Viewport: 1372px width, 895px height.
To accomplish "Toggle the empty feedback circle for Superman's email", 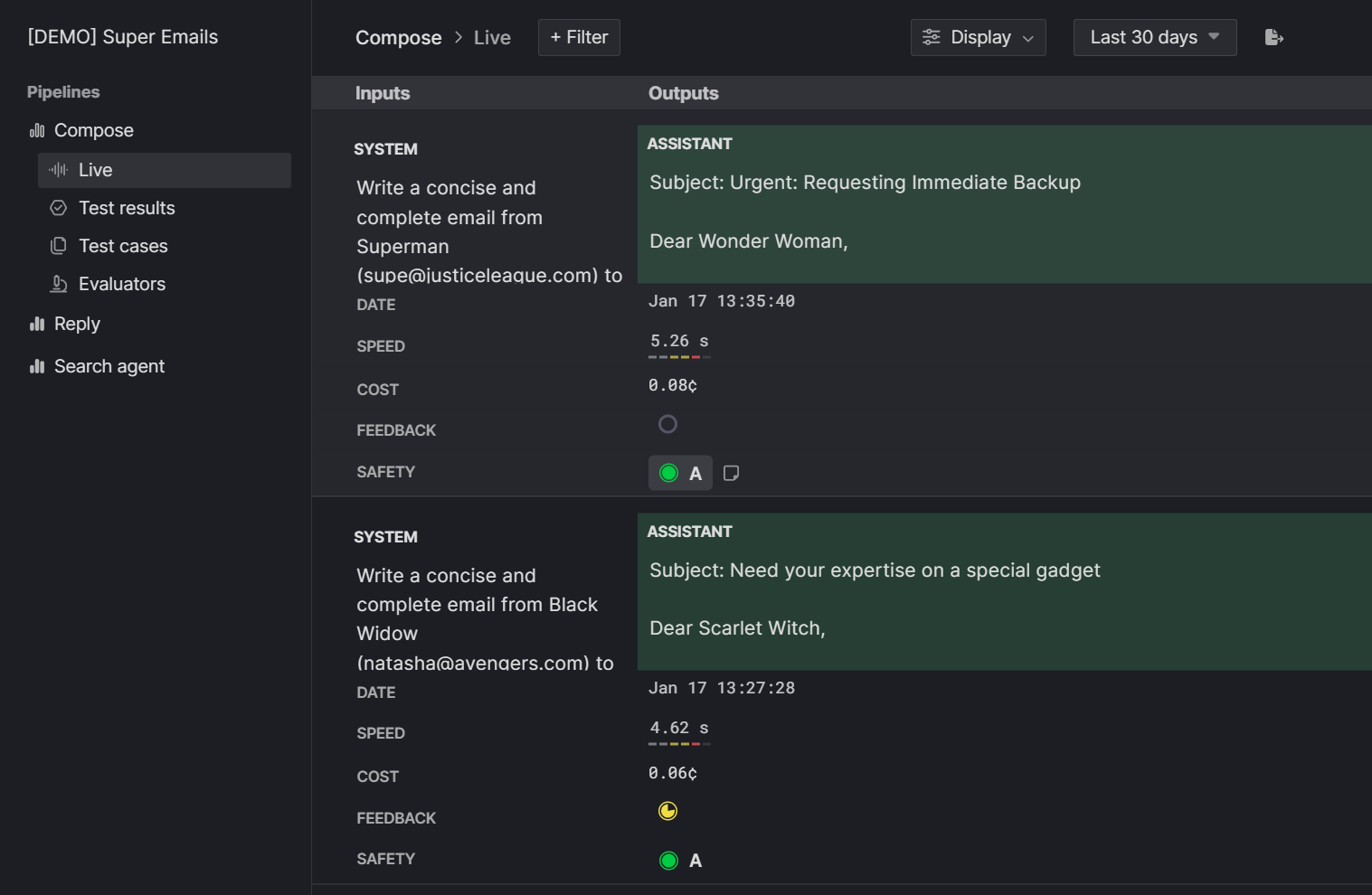I will [x=667, y=424].
